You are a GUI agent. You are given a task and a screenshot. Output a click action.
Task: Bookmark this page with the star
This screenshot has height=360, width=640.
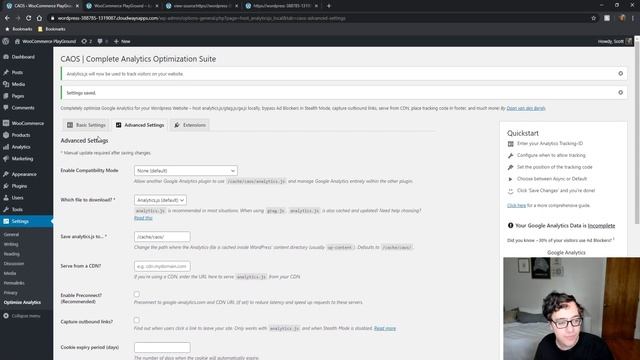pos(593,18)
